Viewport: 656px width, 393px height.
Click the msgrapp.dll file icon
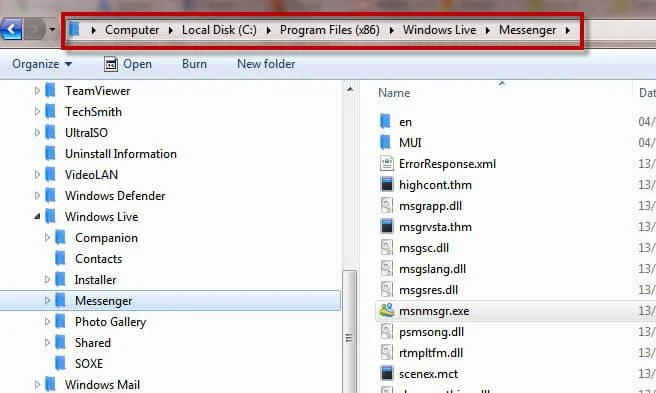click(387, 205)
